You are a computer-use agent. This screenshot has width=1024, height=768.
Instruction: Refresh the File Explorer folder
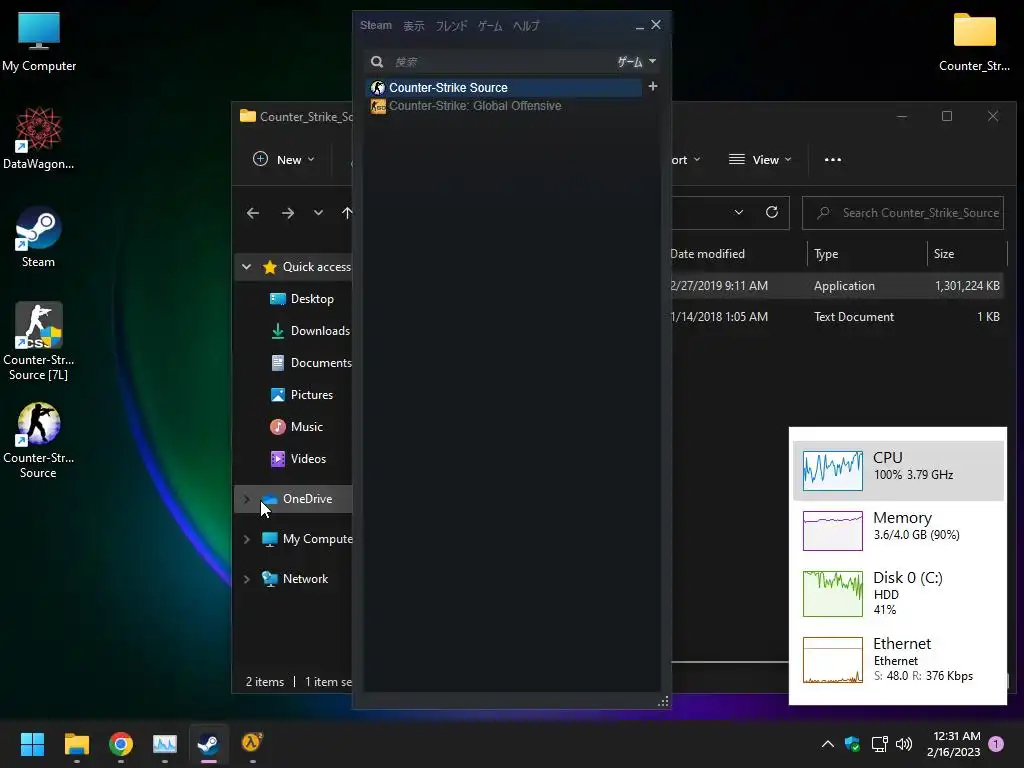(772, 212)
